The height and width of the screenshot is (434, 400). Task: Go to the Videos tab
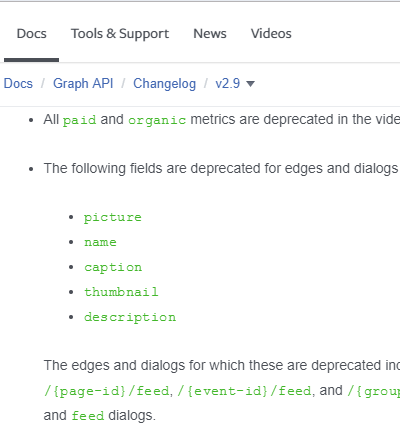tap(271, 34)
